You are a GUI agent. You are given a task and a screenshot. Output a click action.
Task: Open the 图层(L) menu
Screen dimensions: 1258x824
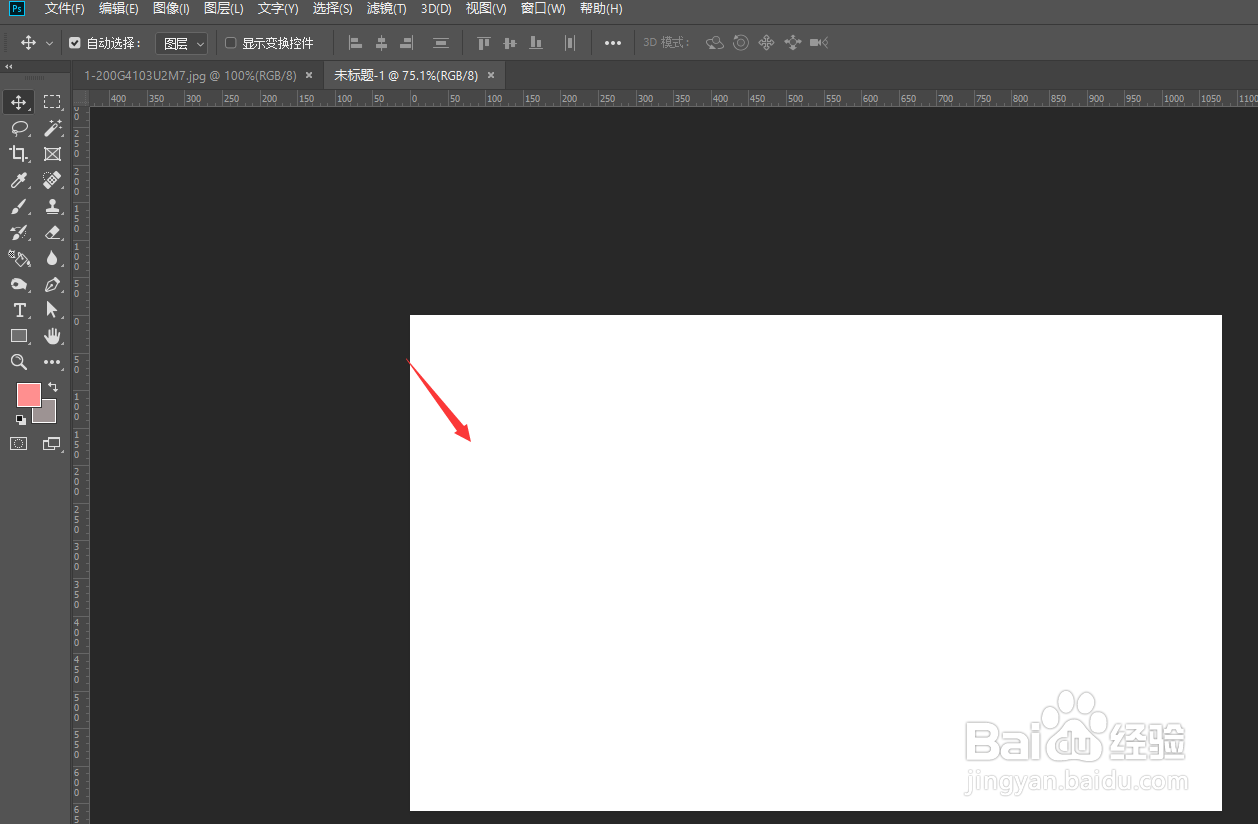223,9
